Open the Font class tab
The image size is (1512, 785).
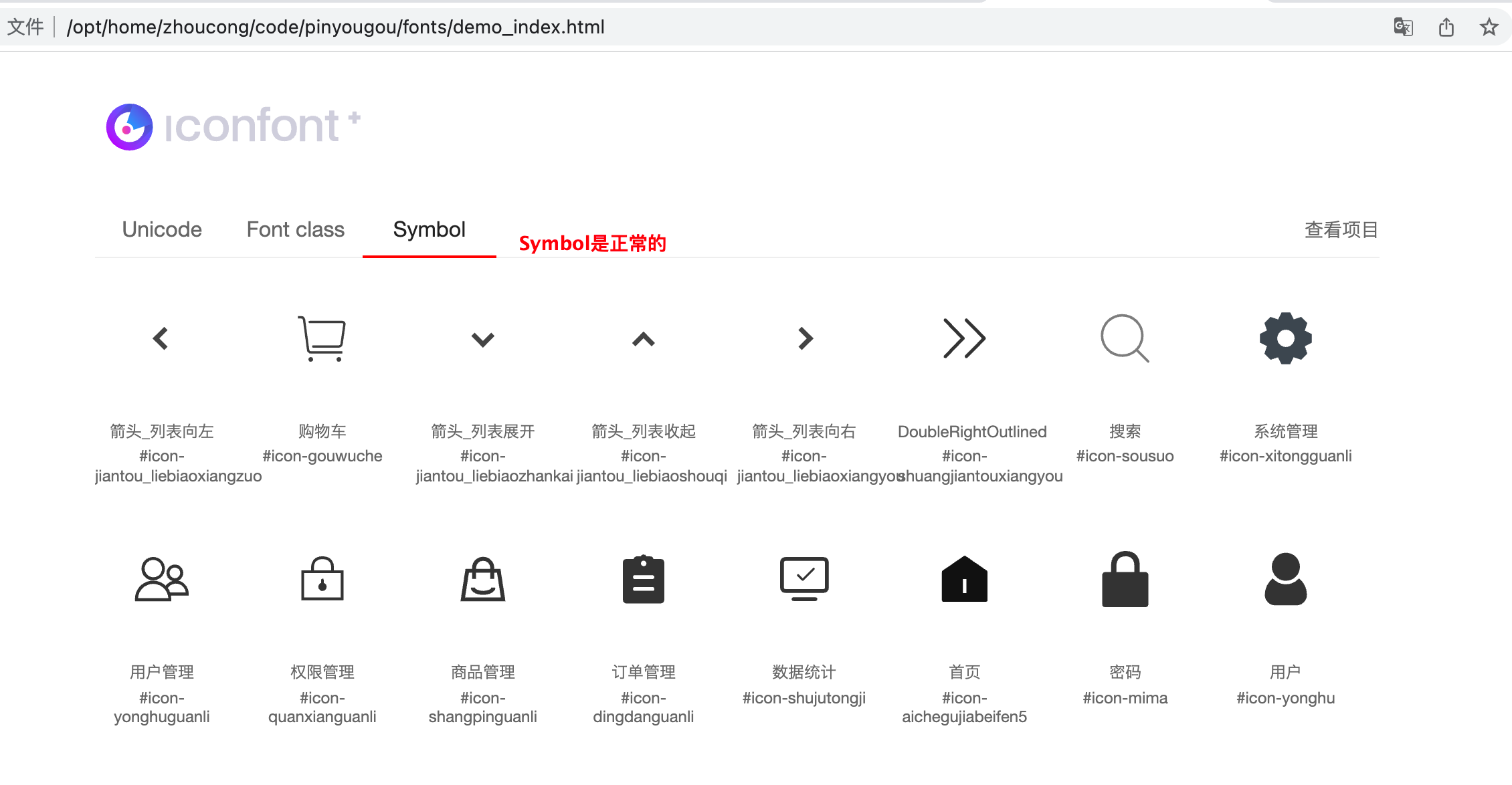coord(295,229)
